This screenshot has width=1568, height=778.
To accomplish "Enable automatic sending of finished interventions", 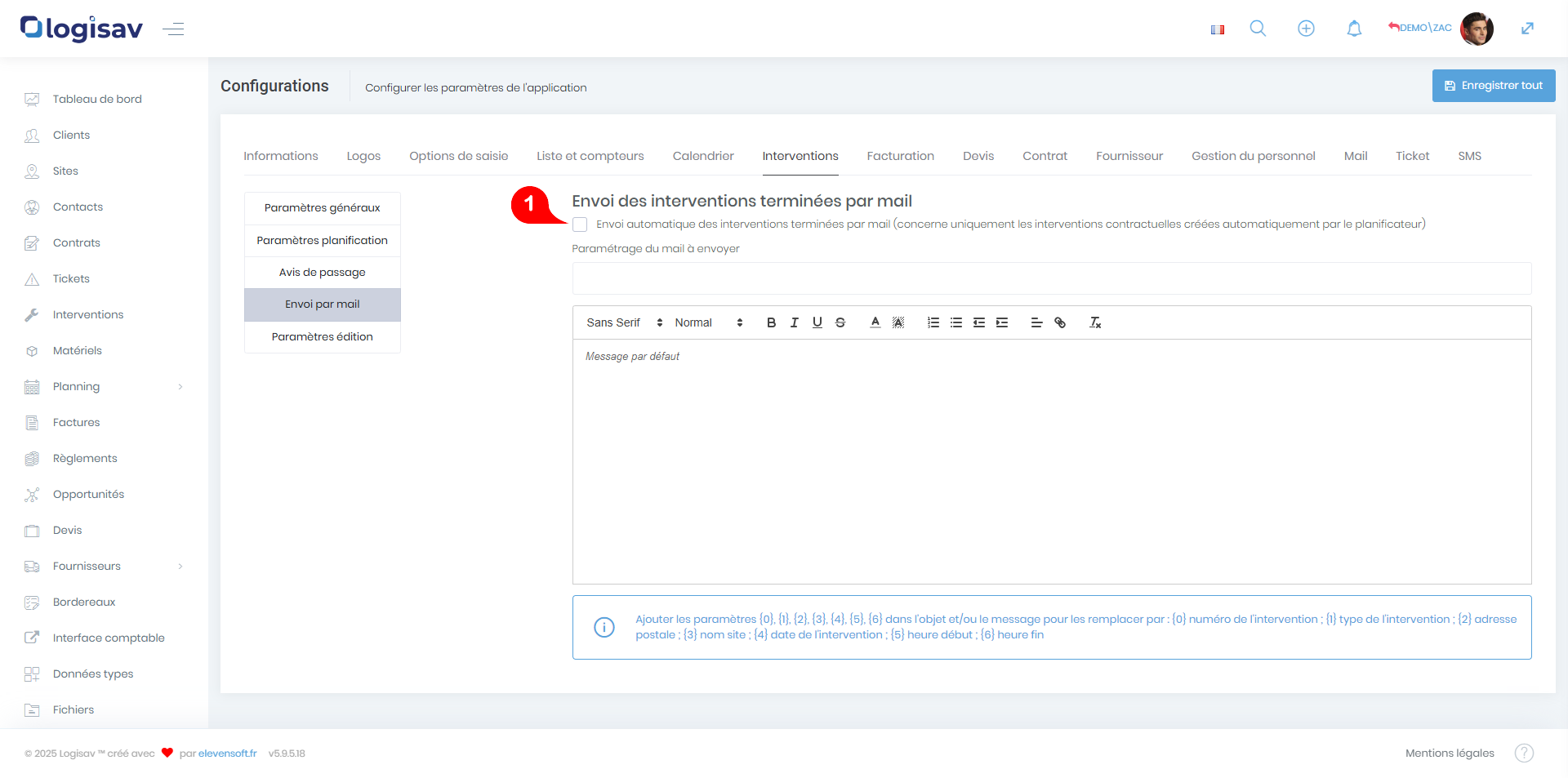I will click(x=580, y=225).
